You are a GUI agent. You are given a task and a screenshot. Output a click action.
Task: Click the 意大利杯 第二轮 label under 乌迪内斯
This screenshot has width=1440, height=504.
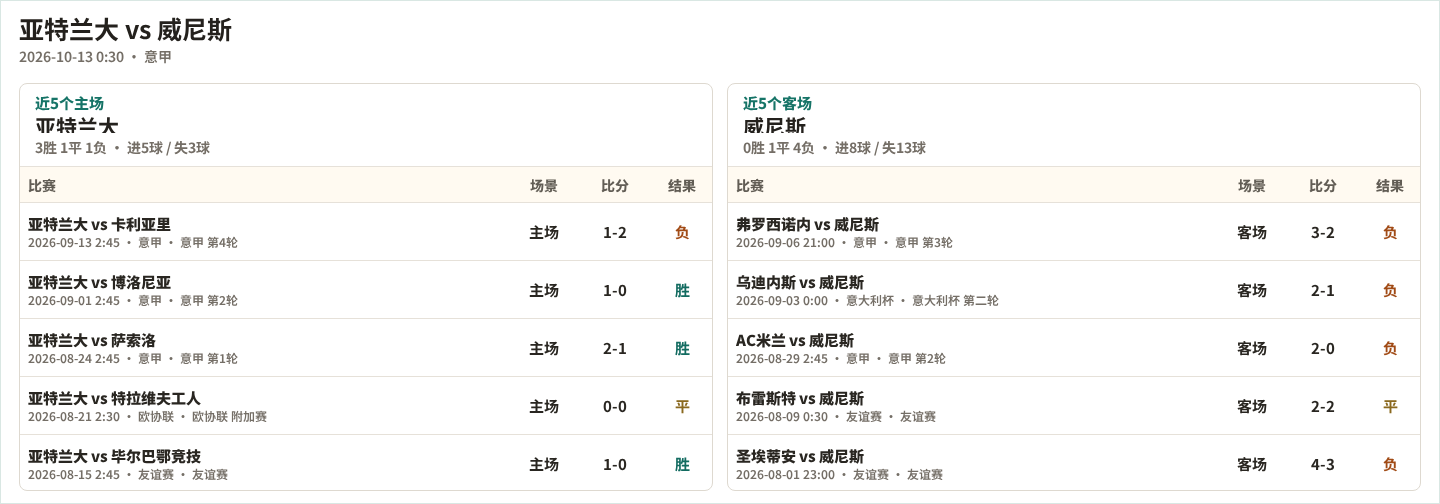tap(955, 301)
